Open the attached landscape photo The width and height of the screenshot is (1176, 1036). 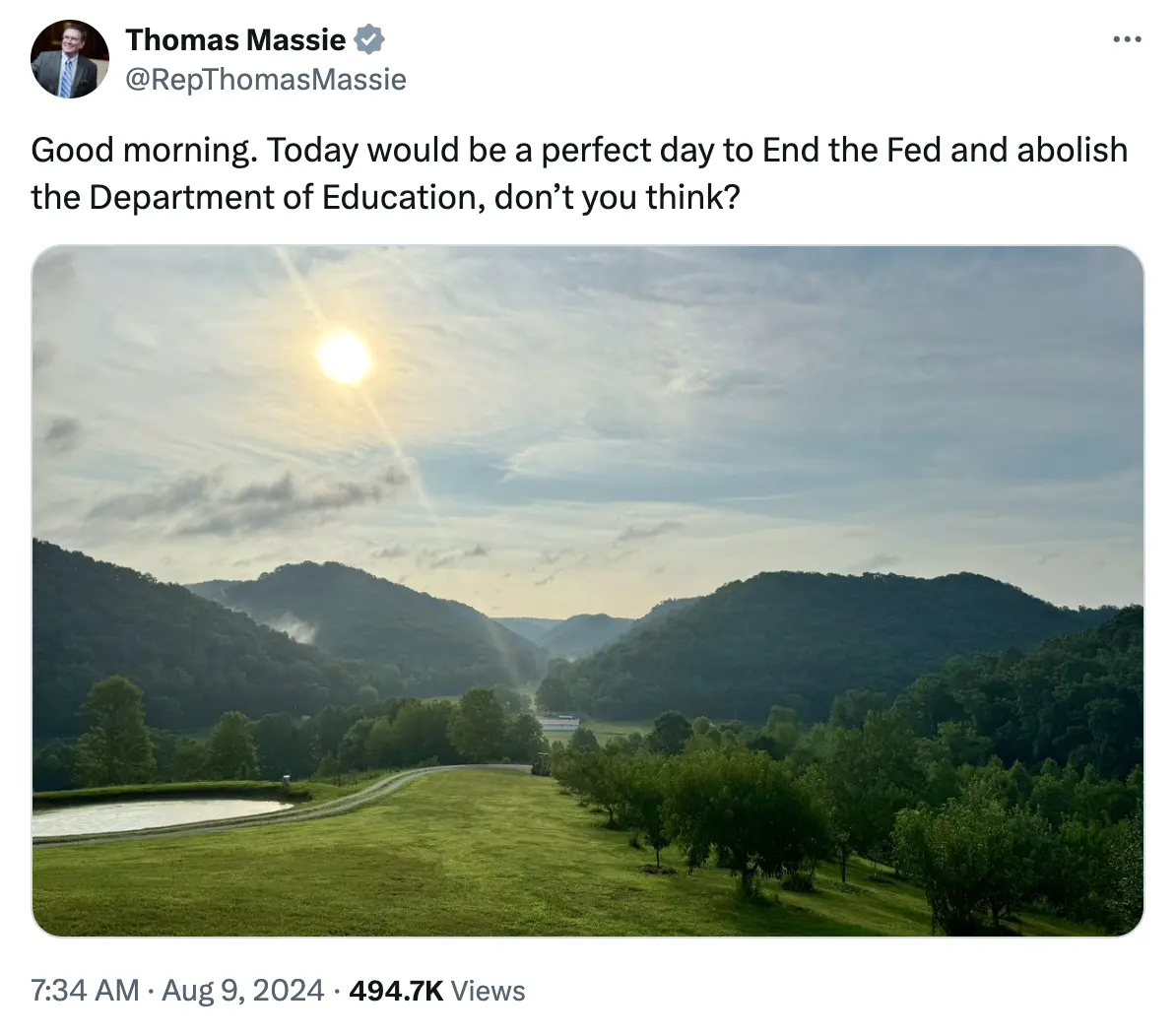tap(588, 591)
